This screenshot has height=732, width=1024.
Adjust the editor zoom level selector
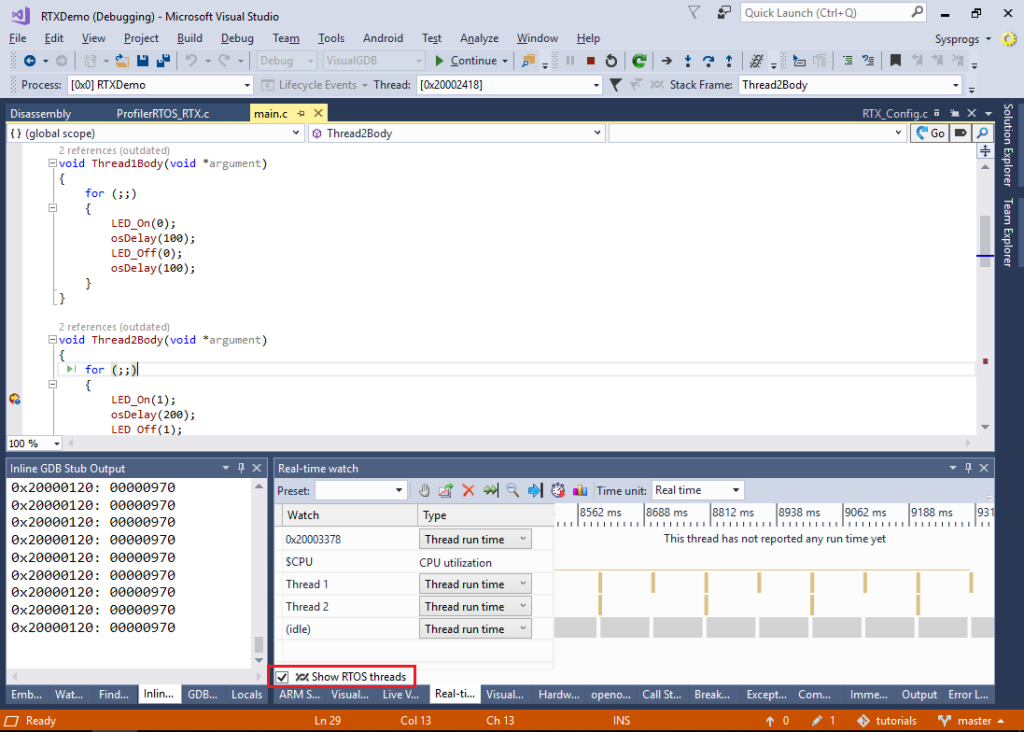[x=32, y=443]
